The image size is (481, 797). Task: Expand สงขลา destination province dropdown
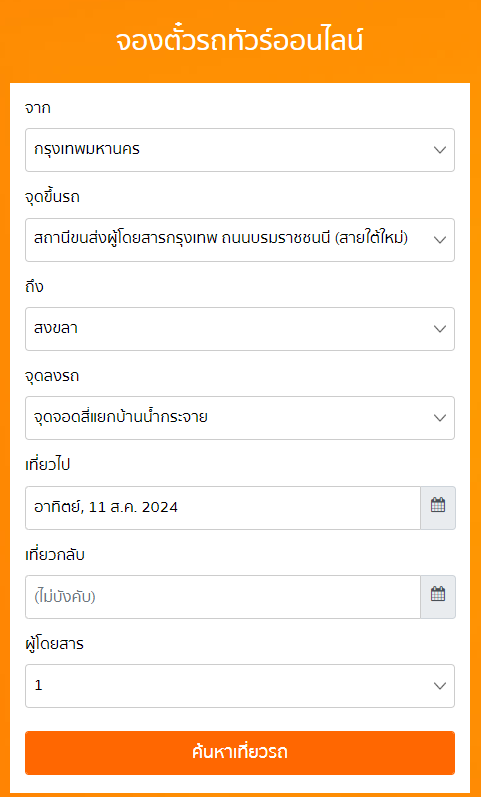pyautogui.click(x=240, y=329)
